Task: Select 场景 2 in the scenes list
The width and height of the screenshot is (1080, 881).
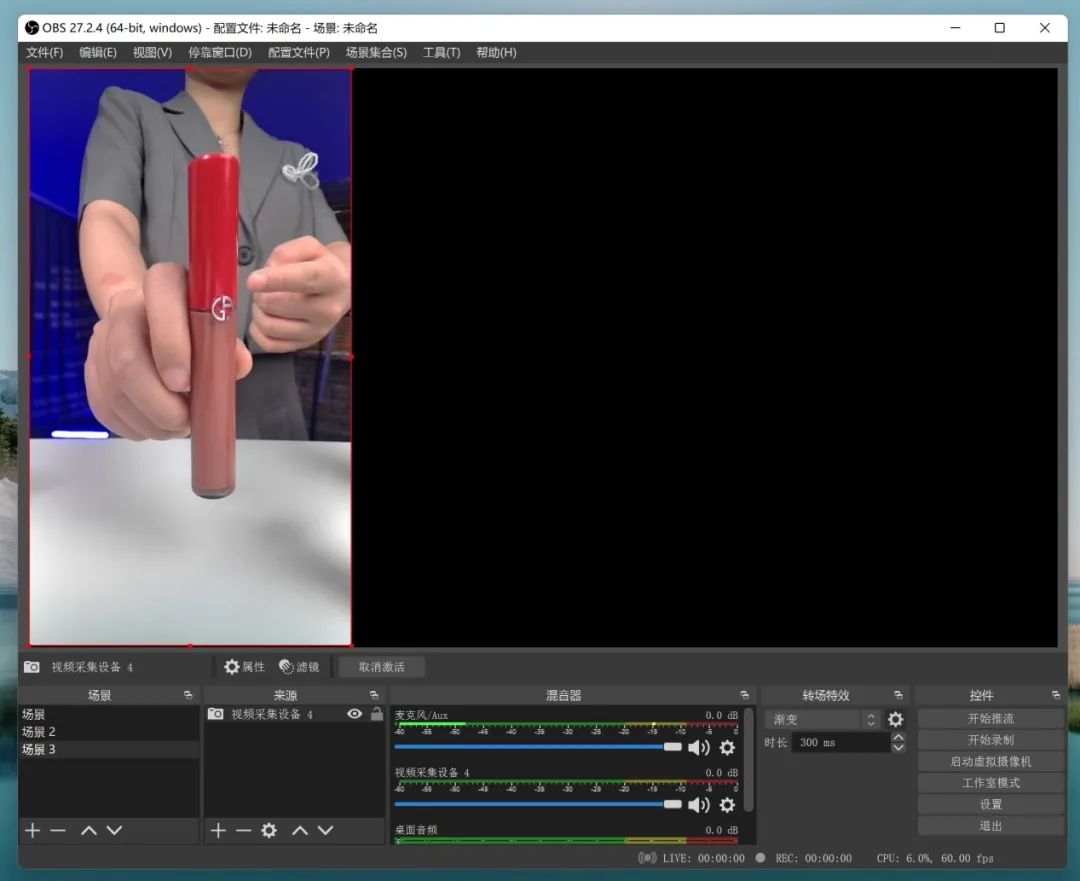Action: point(109,732)
